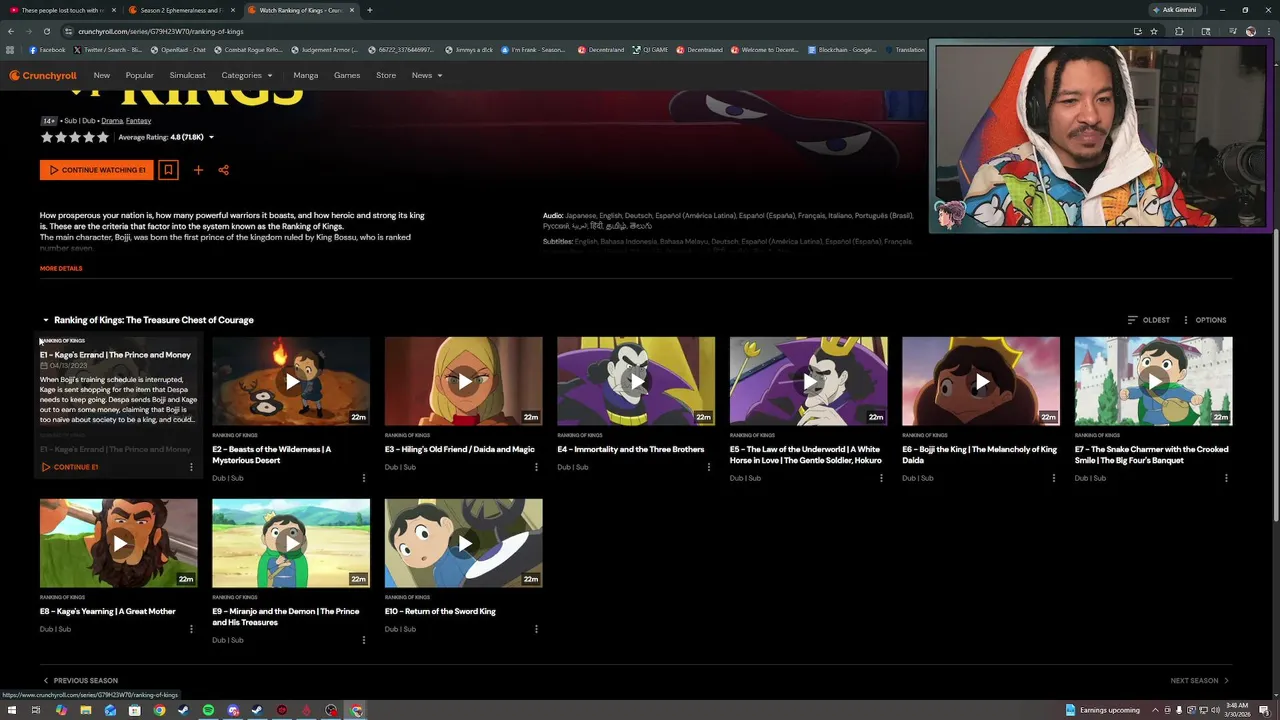Expand the Average Rating dropdown arrow
Viewport: 1280px width, 720px height.
(211, 137)
